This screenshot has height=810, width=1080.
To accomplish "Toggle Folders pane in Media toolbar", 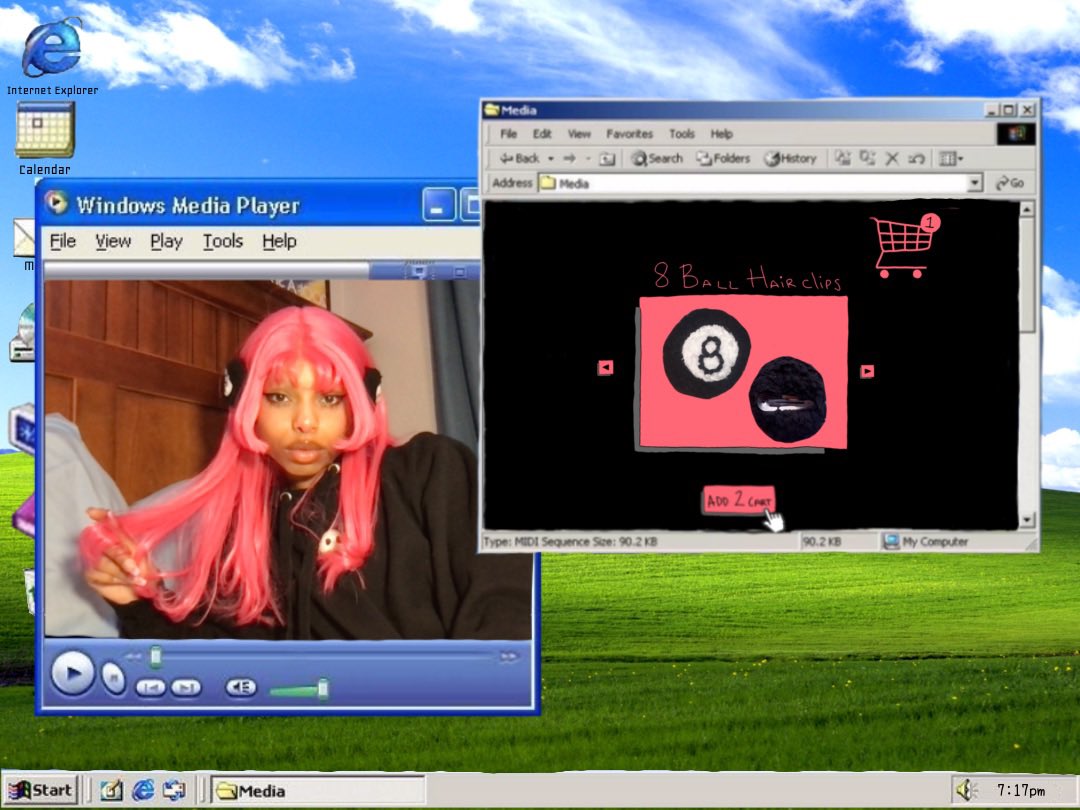I will coord(723,158).
